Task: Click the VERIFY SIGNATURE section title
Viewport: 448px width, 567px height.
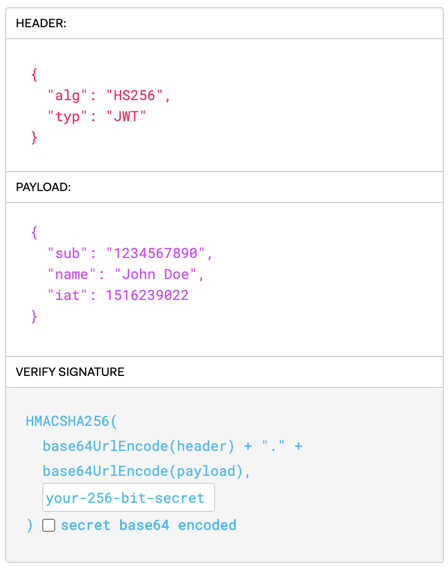Action: tap(70, 372)
